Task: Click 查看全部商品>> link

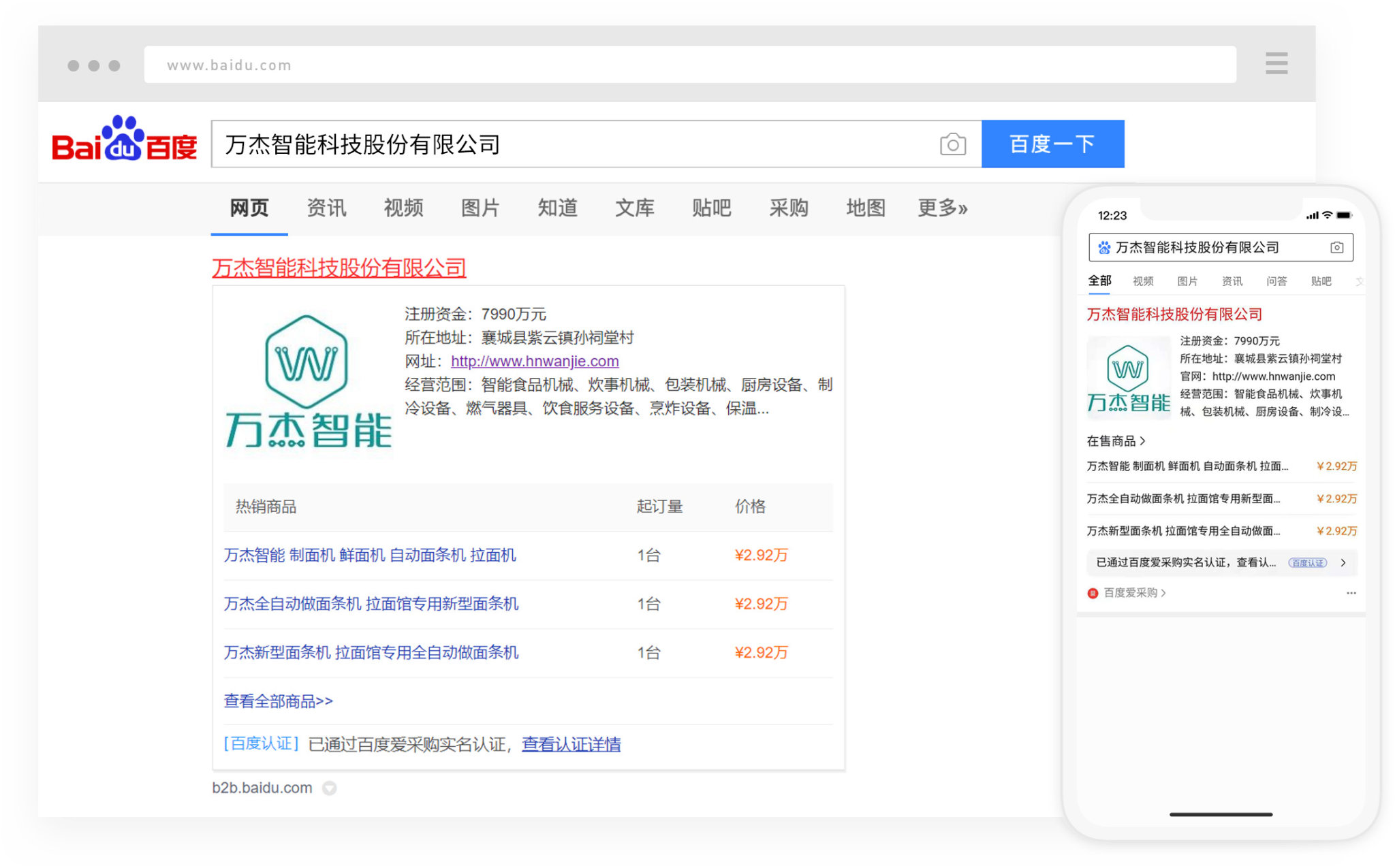Action: (x=278, y=701)
